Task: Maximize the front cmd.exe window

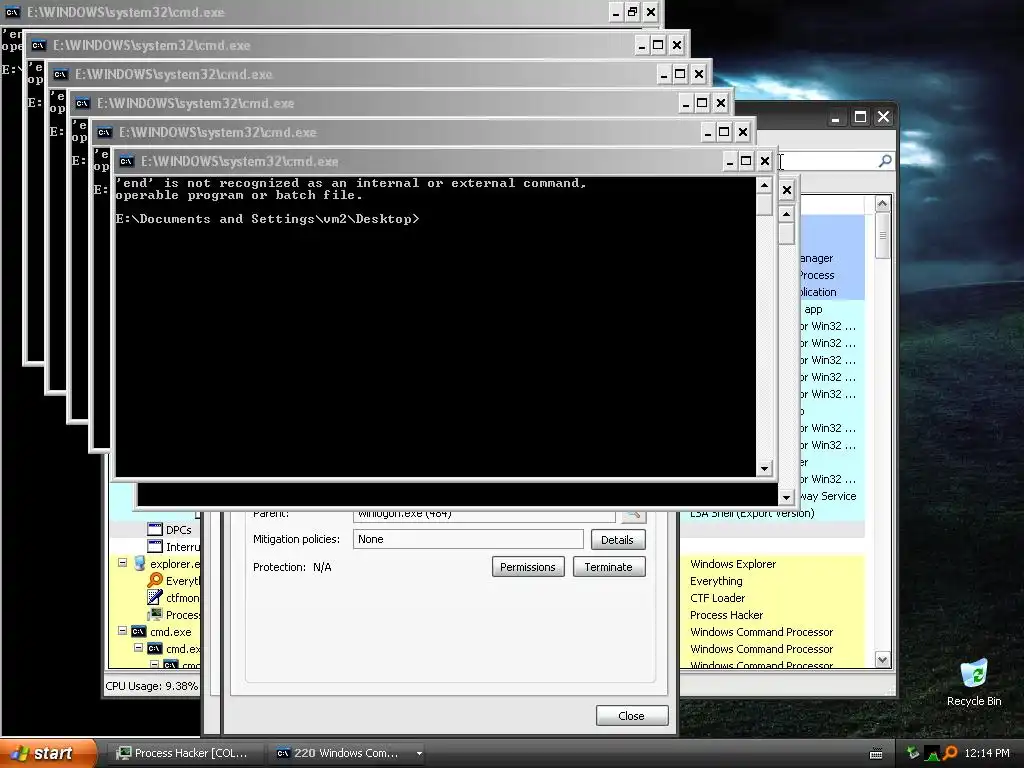Action: coord(746,161)
